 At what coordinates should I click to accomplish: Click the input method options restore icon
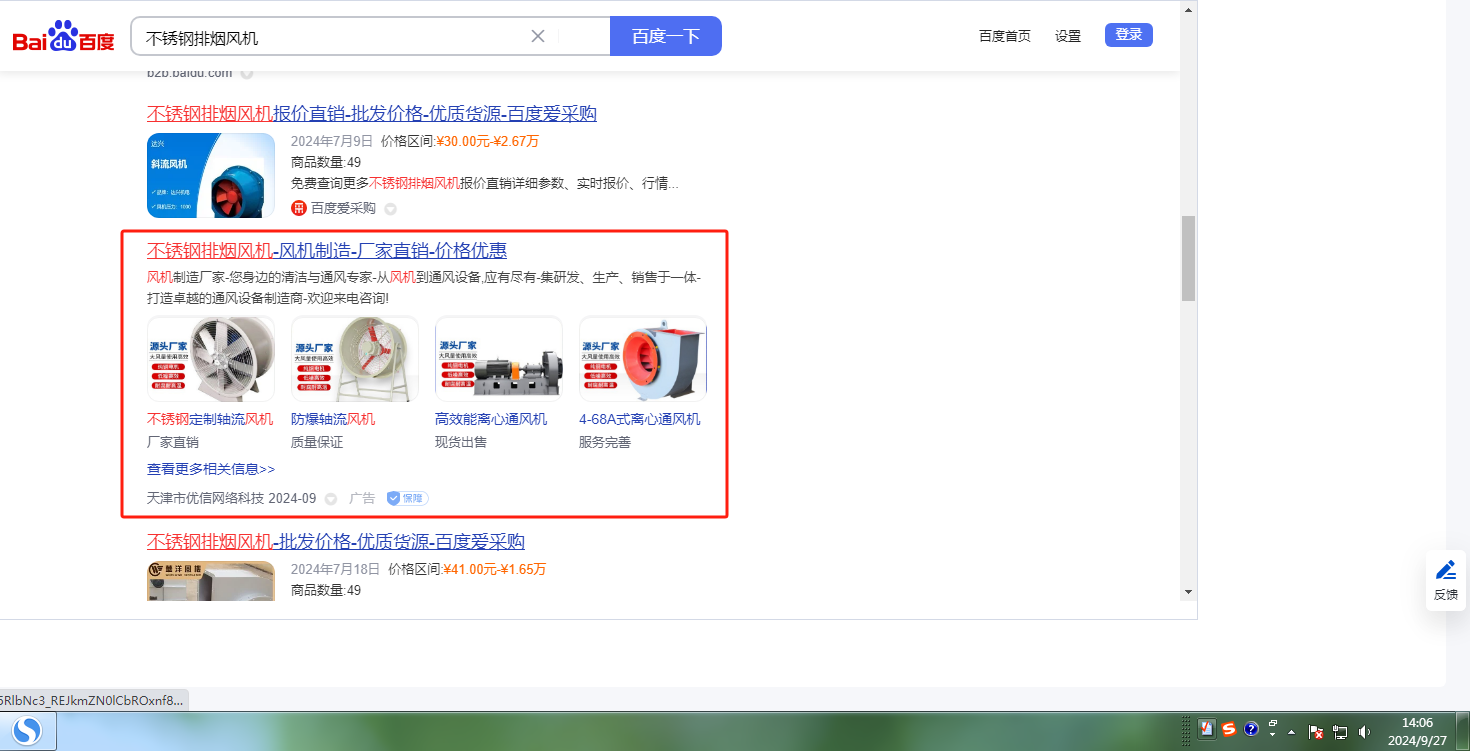(x=1273, y=723)
